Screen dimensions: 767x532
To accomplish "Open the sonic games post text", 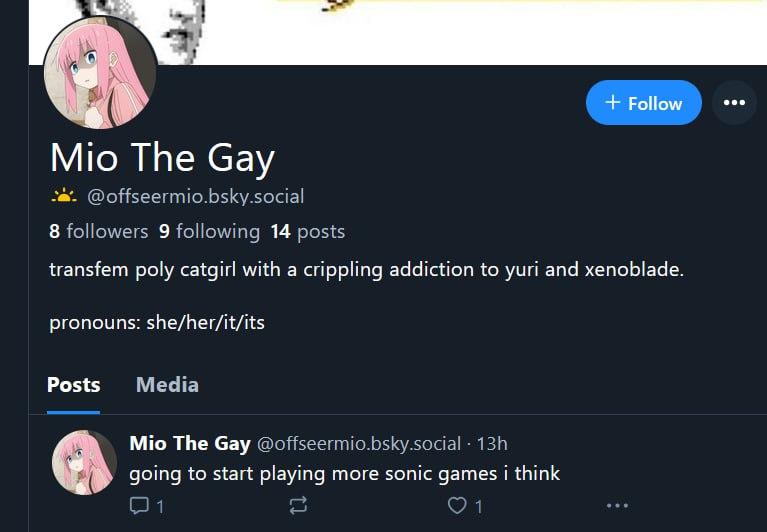I will (345, 473).
